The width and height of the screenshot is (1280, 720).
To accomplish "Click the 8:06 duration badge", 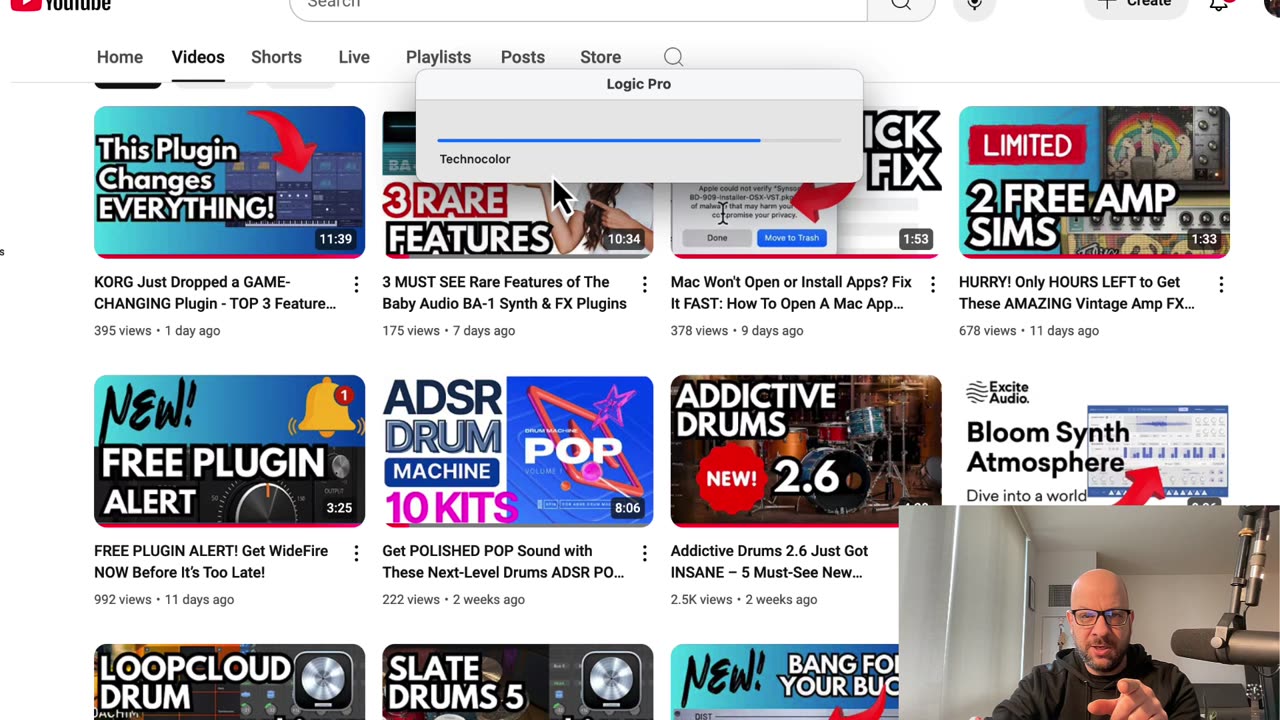I will (627, 508).
